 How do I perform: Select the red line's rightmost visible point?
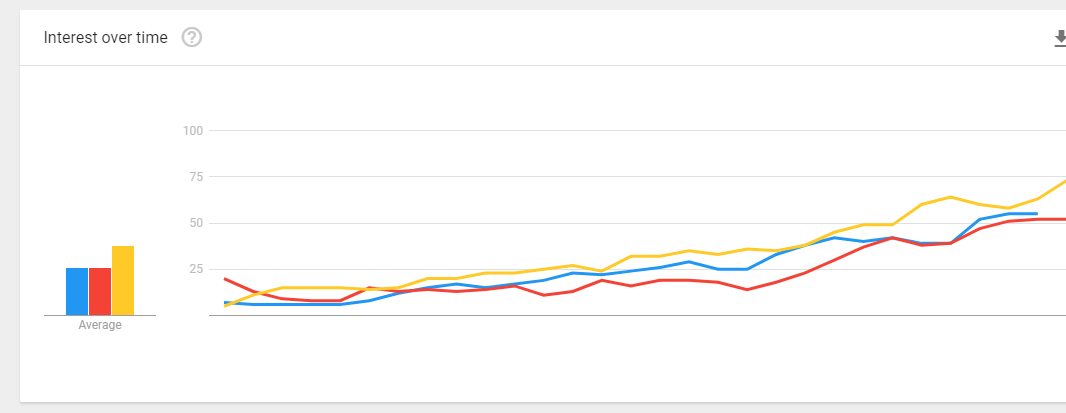[1063, 219]
